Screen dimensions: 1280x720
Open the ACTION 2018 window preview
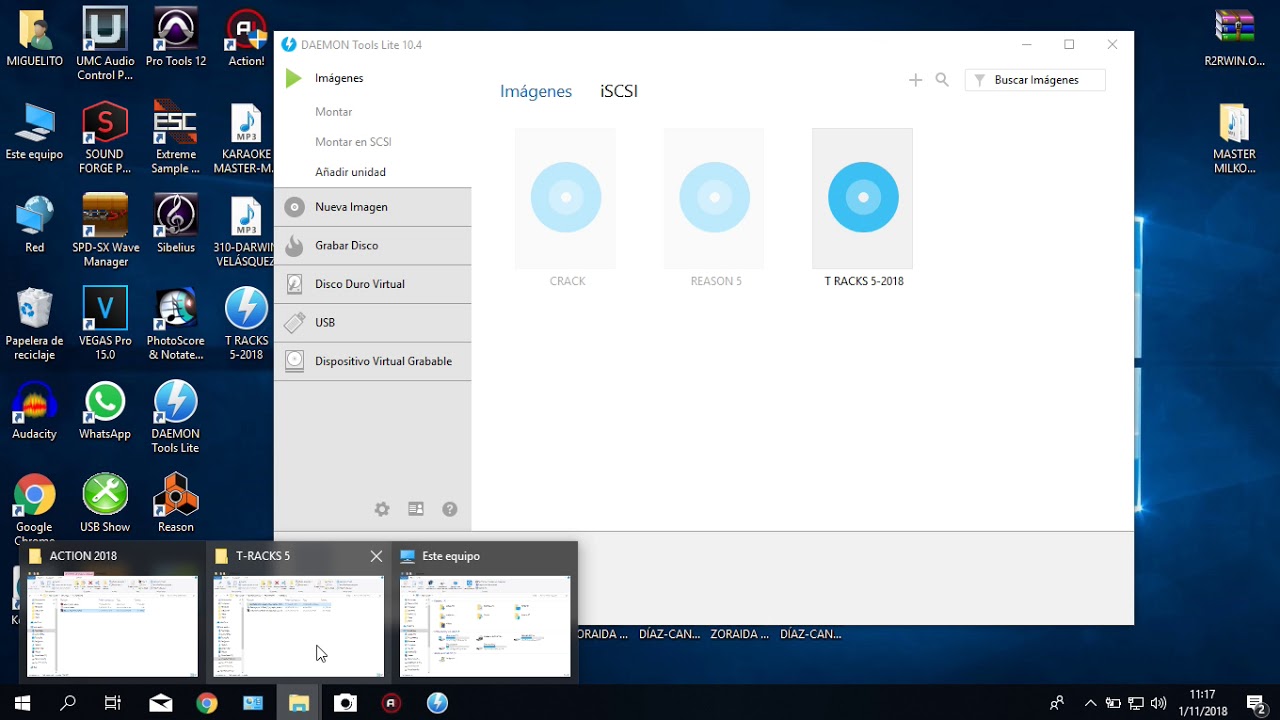pos(112,612)
